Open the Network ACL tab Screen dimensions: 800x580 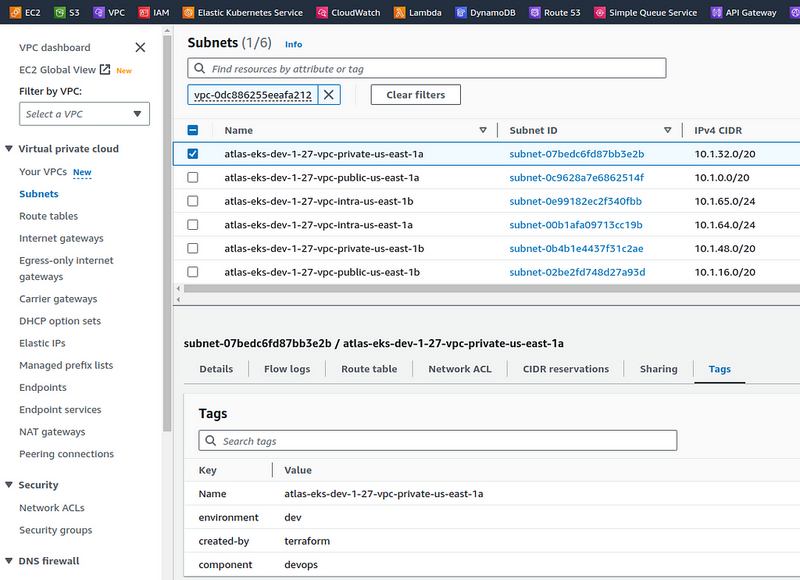[x=460, y=369]
